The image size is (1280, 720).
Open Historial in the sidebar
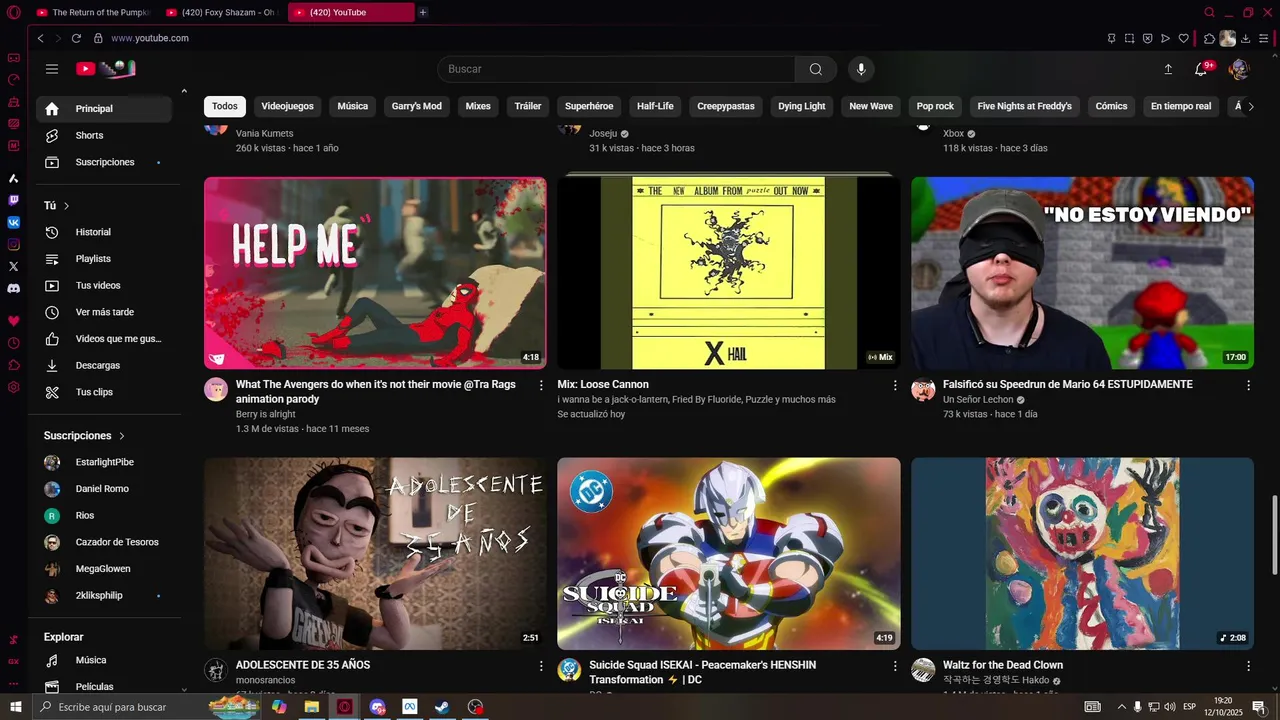(104, 232)
